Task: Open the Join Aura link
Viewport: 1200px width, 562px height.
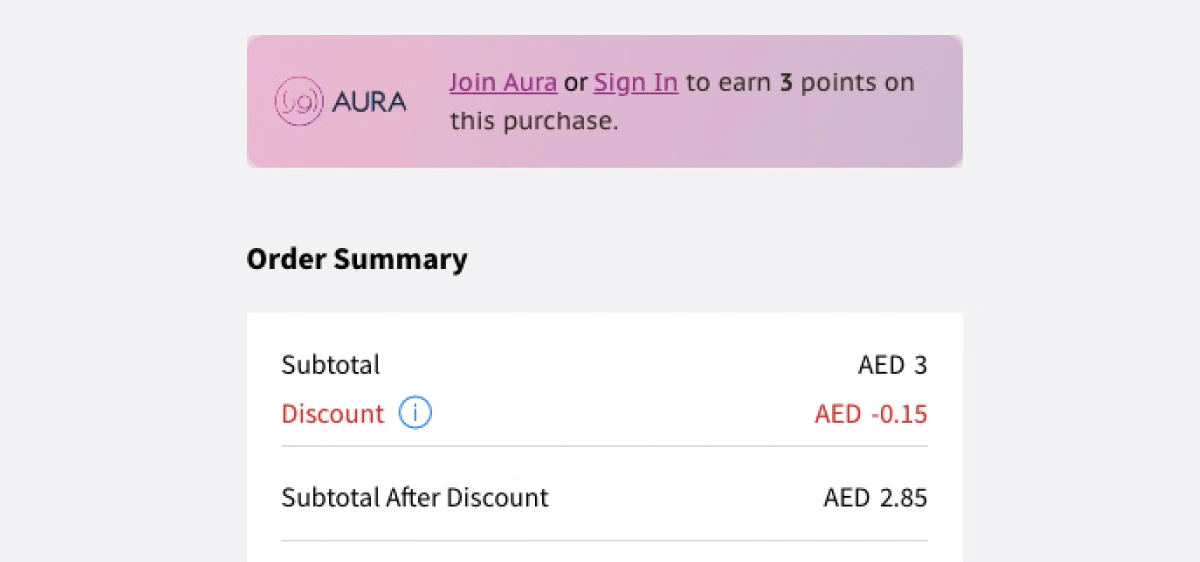Action: pyautogui.click(x=503, y=82)
